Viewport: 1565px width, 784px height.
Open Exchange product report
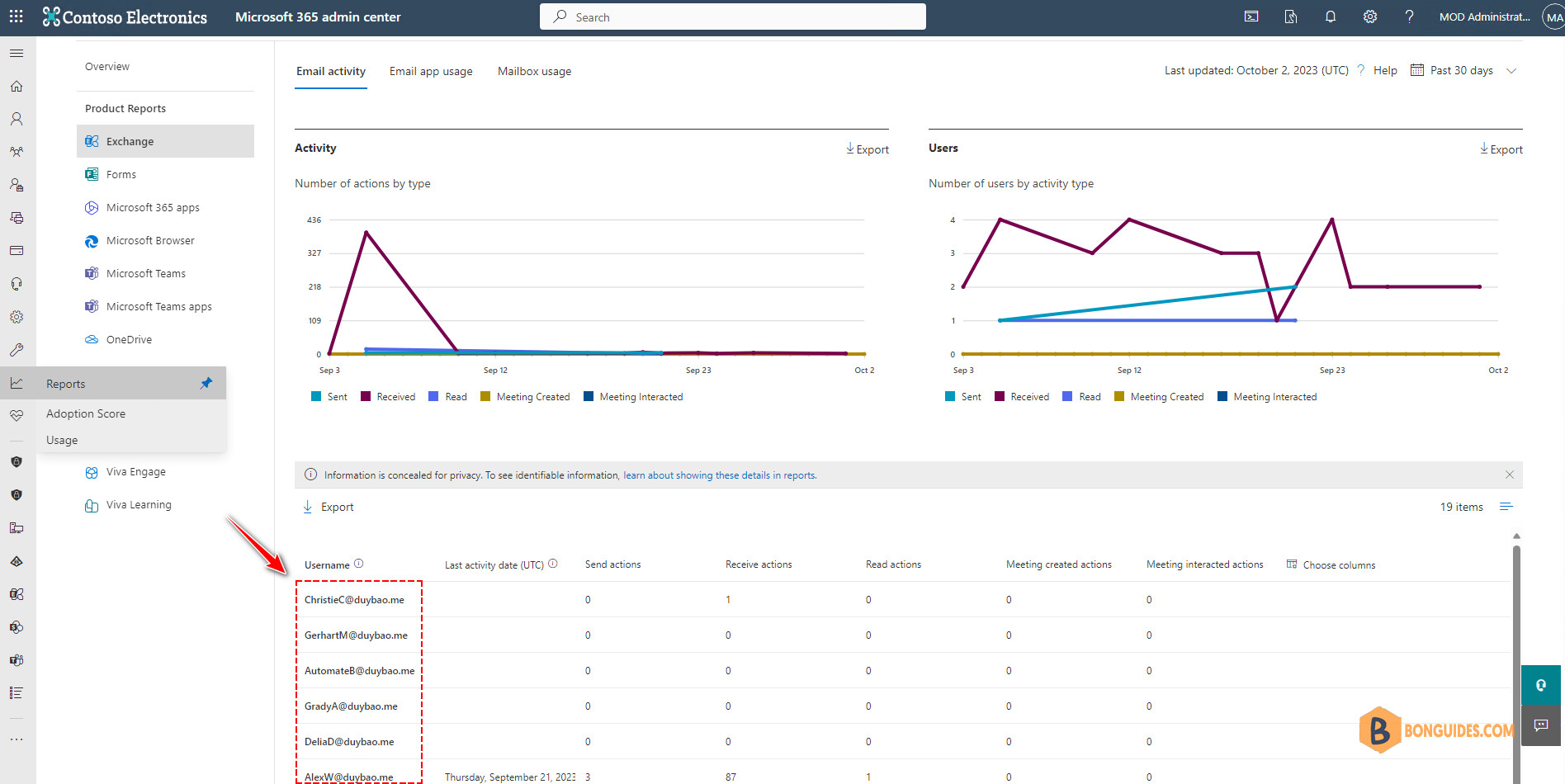coord(165,141)
